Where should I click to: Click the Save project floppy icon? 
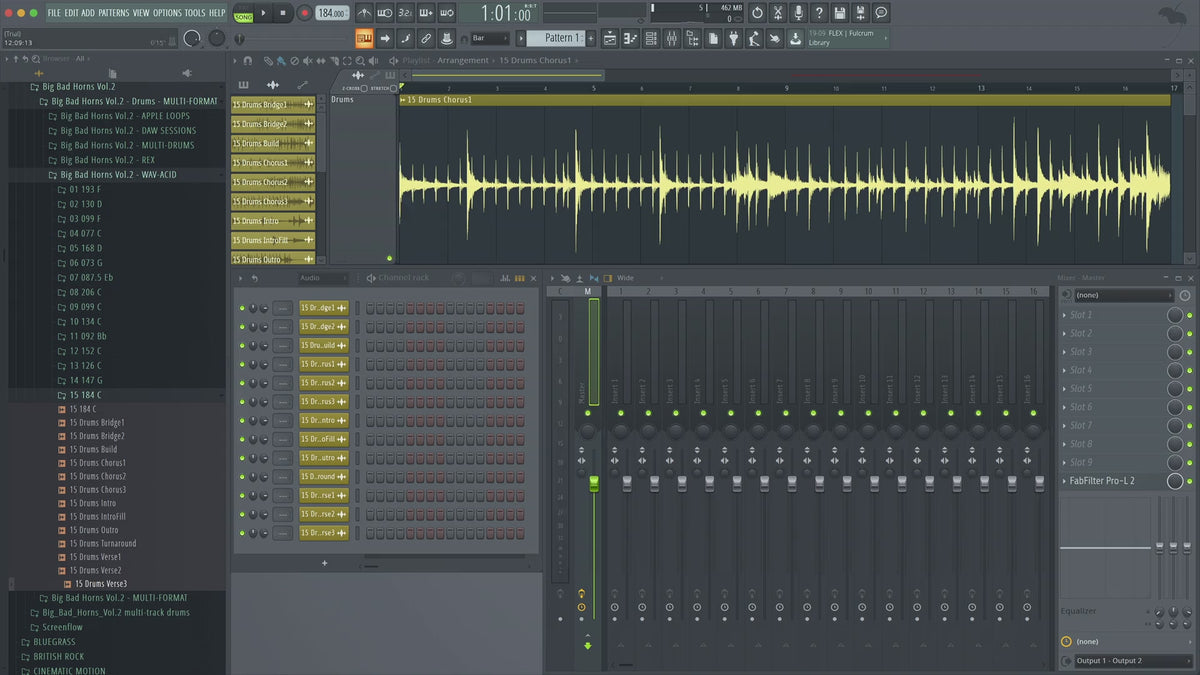(x=840, y=13)
